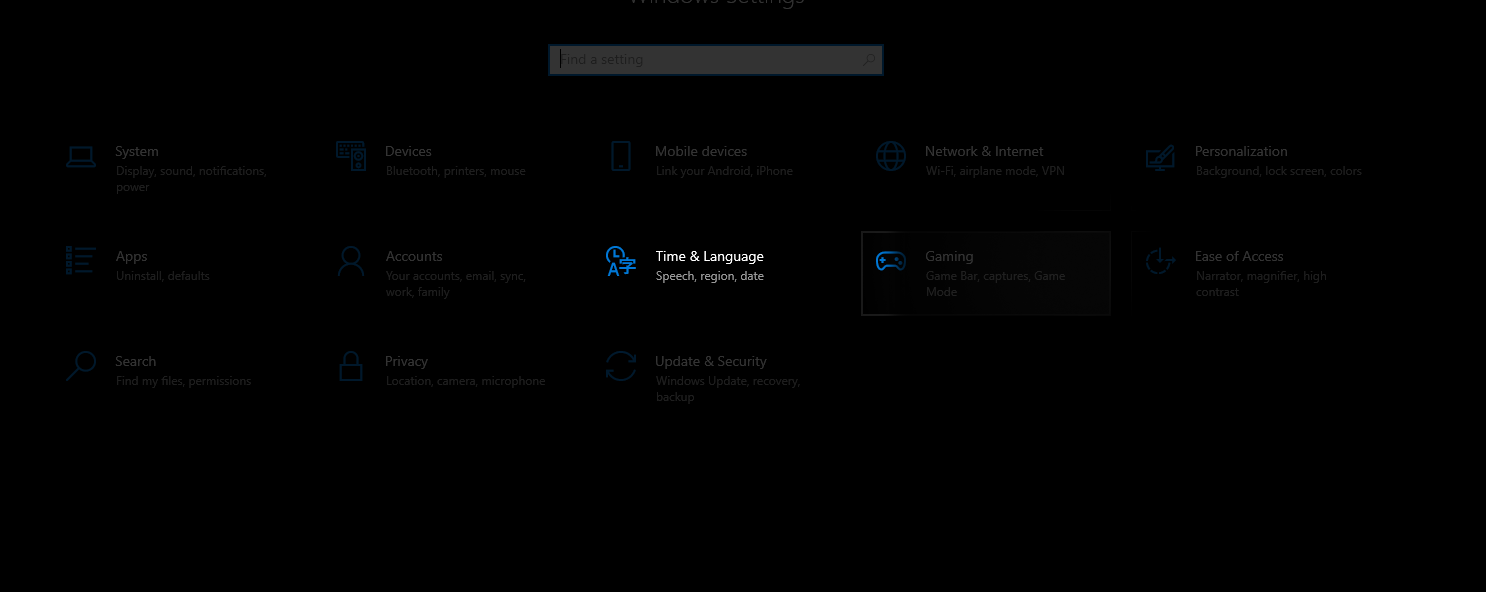Open the Network & Internet title
Image resolution: width=1486 pixels, height=592 pixels.
984,152
